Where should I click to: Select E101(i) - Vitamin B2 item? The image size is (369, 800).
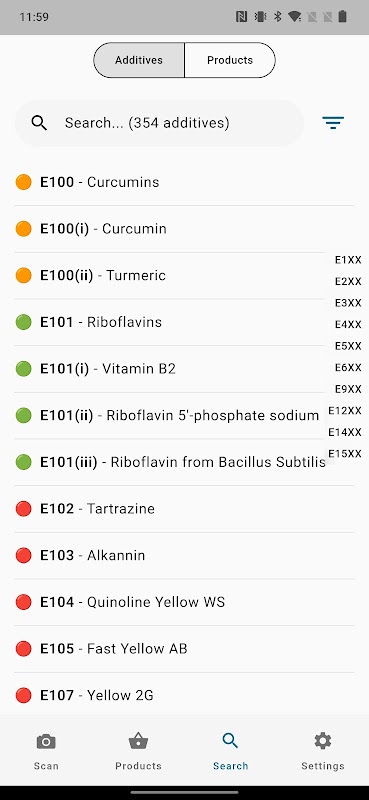(x=184, y=369)
